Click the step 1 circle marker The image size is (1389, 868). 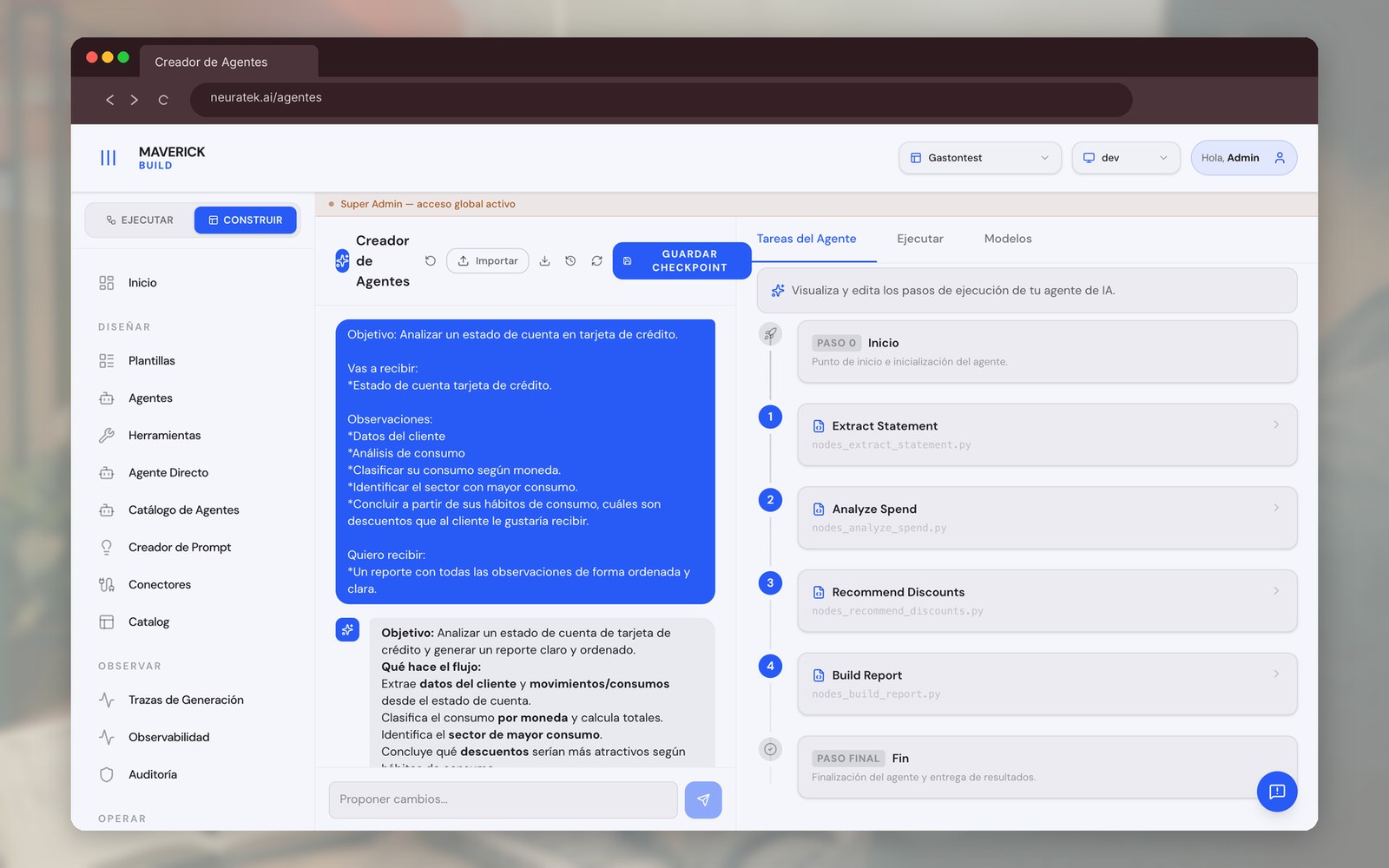770,417
